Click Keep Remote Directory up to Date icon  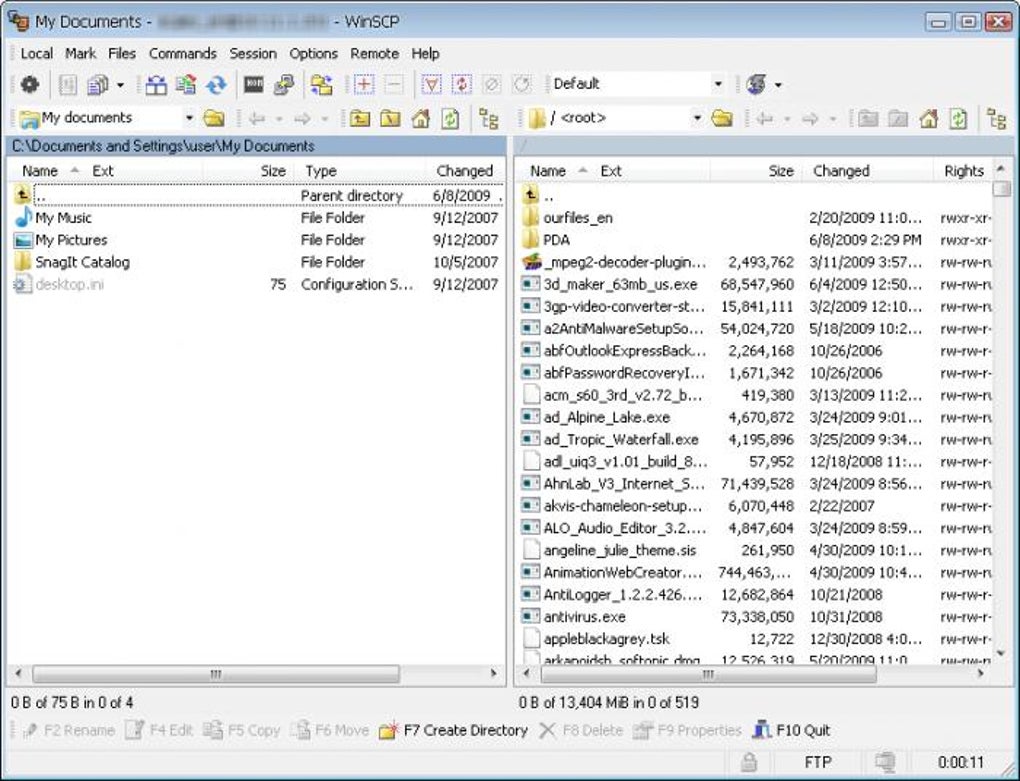click(x=216, y=85)
